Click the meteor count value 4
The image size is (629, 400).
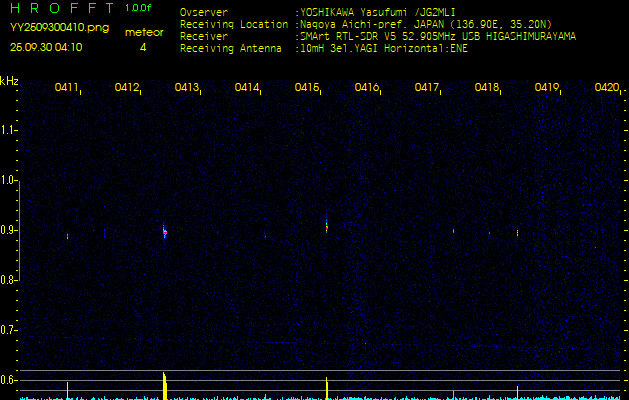[143, 47]
